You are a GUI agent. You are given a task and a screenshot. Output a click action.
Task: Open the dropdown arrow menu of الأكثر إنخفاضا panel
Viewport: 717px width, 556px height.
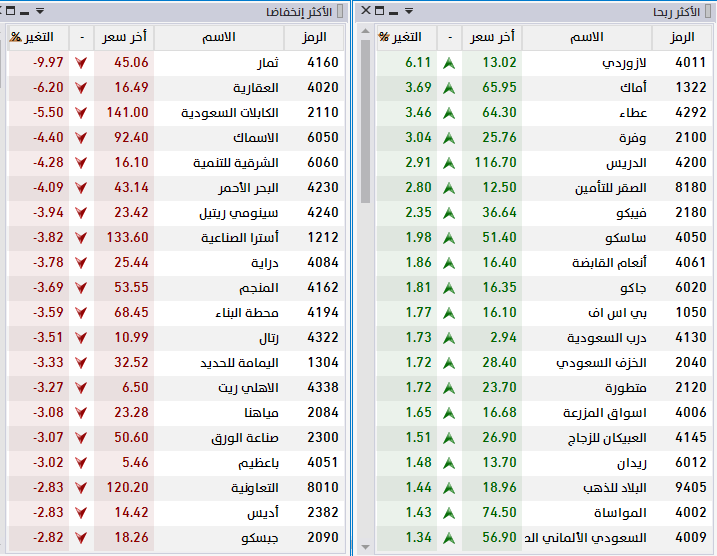(x=40, y=11)
